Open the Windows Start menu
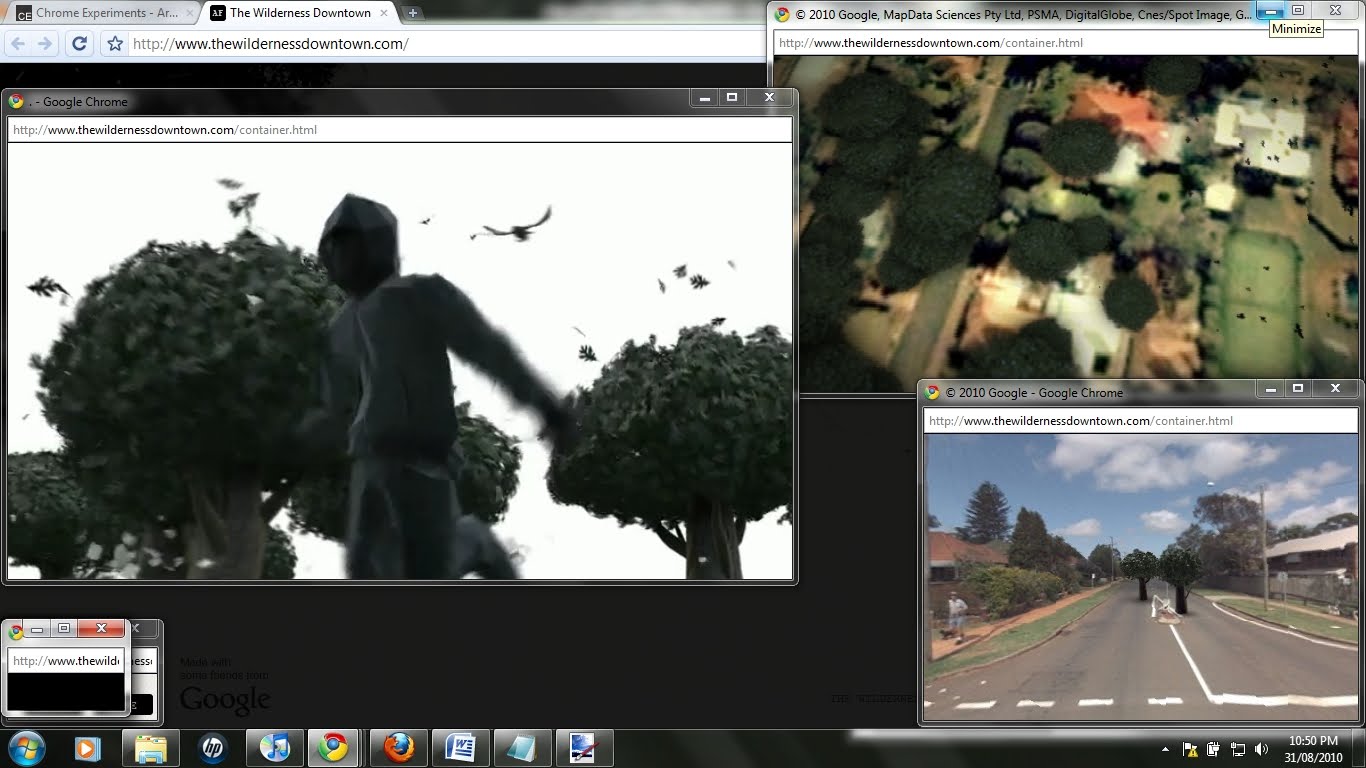The height and width of the screenshot is (768, 1366). [26, 748]
